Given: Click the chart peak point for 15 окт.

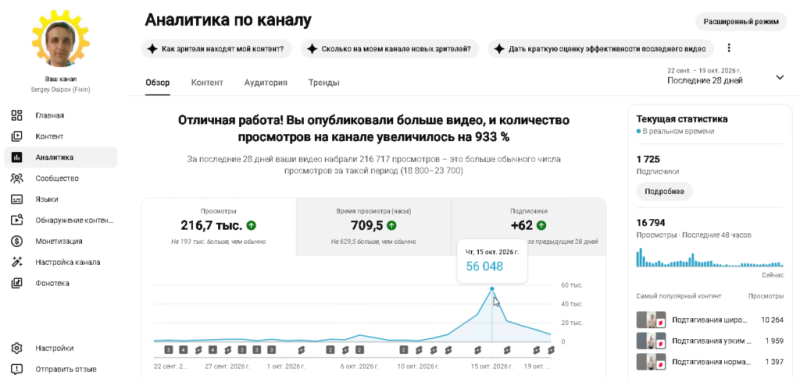Looking at the screenshot, I should point(492,289).
